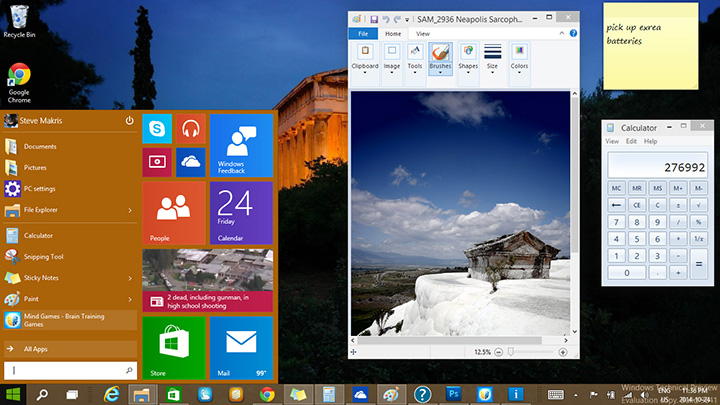This screenshot has height=405, width=720.
Task: Click the power button beside Steve Makris
Action: pos(129,121)
